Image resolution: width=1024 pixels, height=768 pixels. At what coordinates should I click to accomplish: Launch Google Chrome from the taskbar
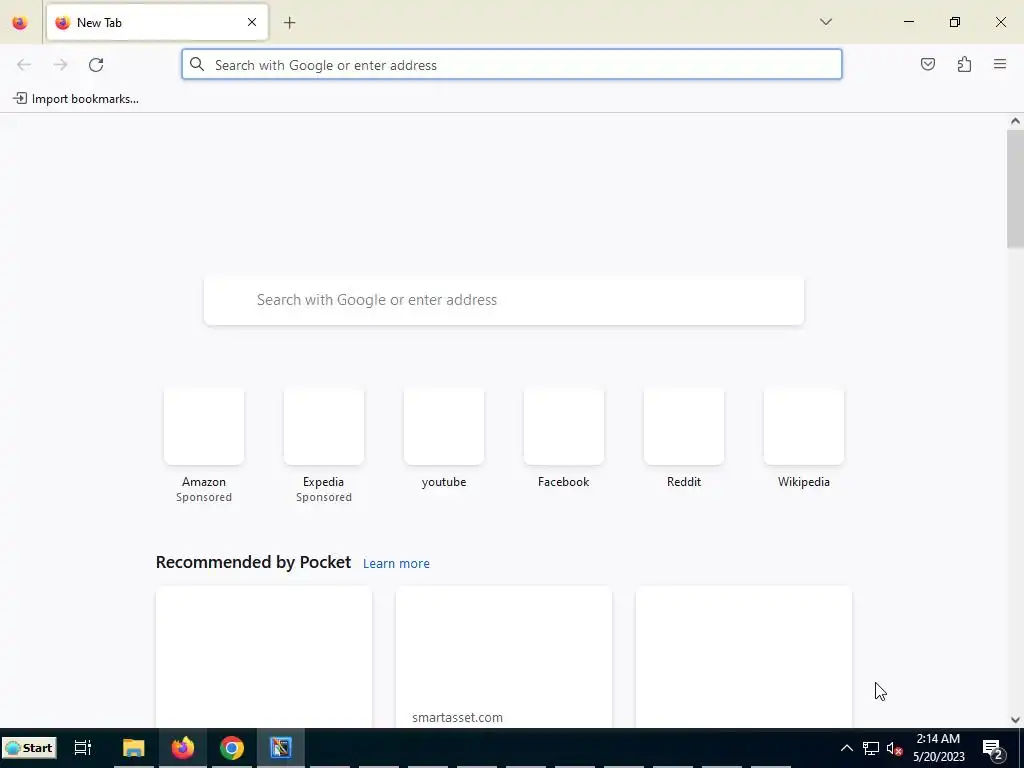point(232,748)
